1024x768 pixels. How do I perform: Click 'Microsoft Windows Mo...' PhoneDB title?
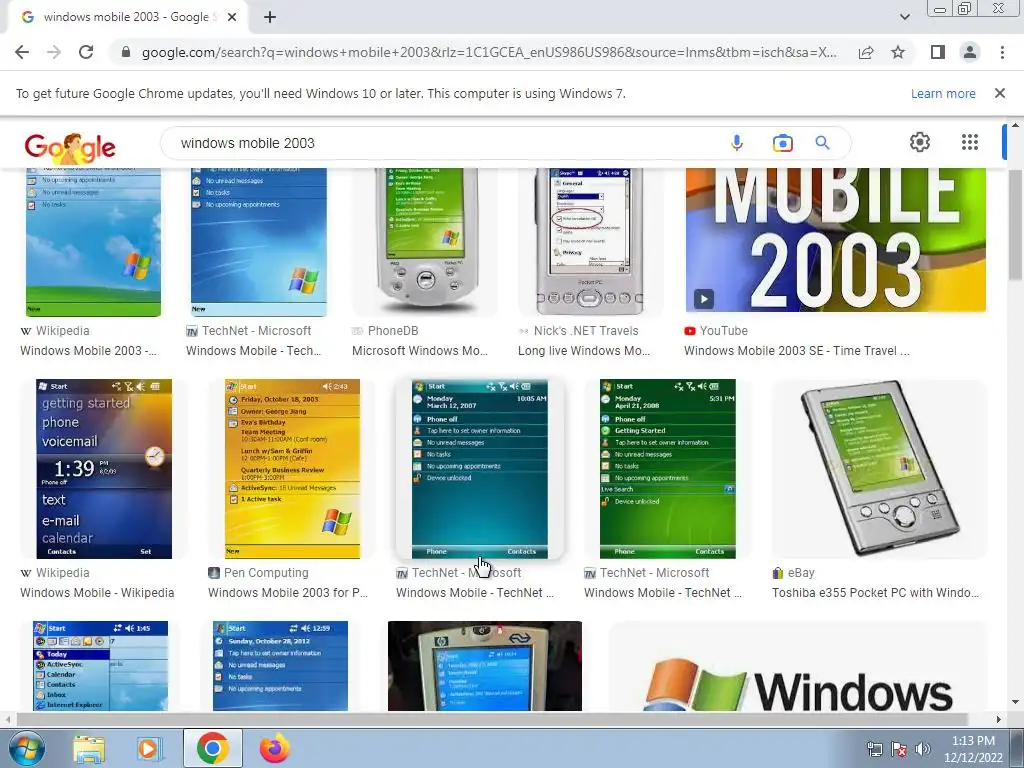click(x=420, y=351)
